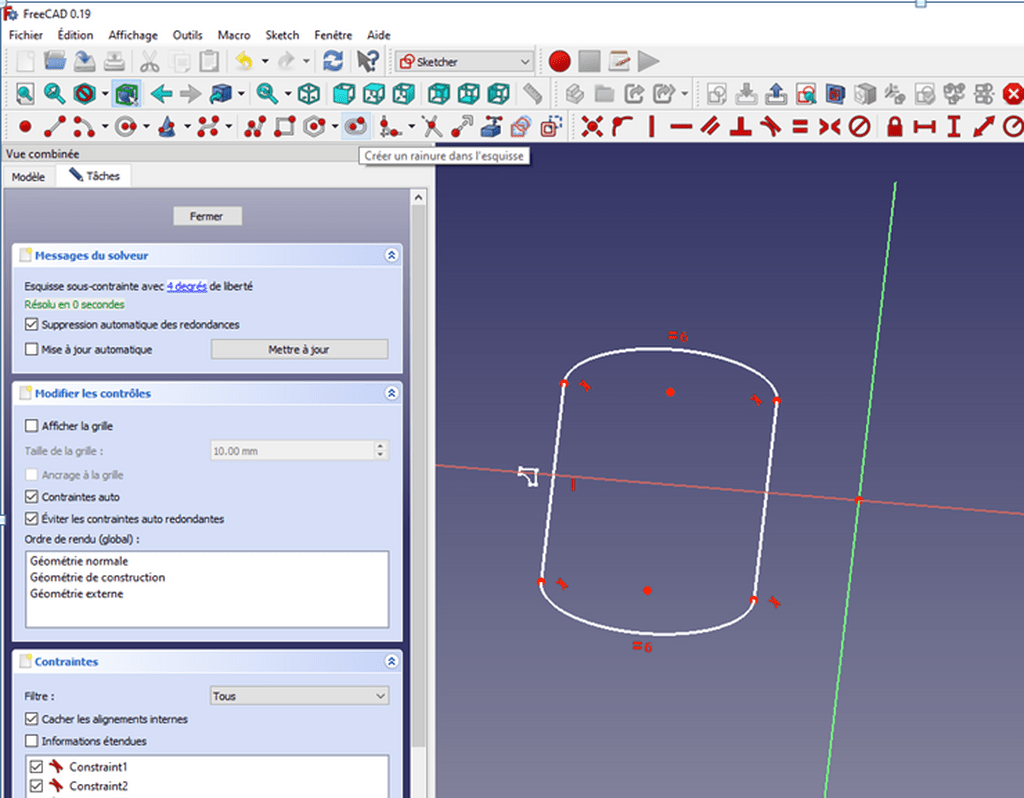The image size is (1024, 798).
Task: Apply the lock constraint
Action: [894, 127]
